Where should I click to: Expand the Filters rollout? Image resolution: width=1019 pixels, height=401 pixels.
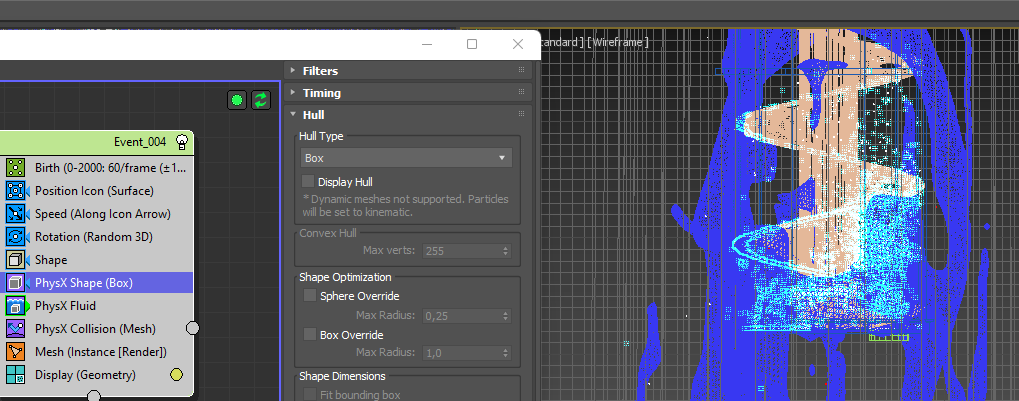pos(320,71)
